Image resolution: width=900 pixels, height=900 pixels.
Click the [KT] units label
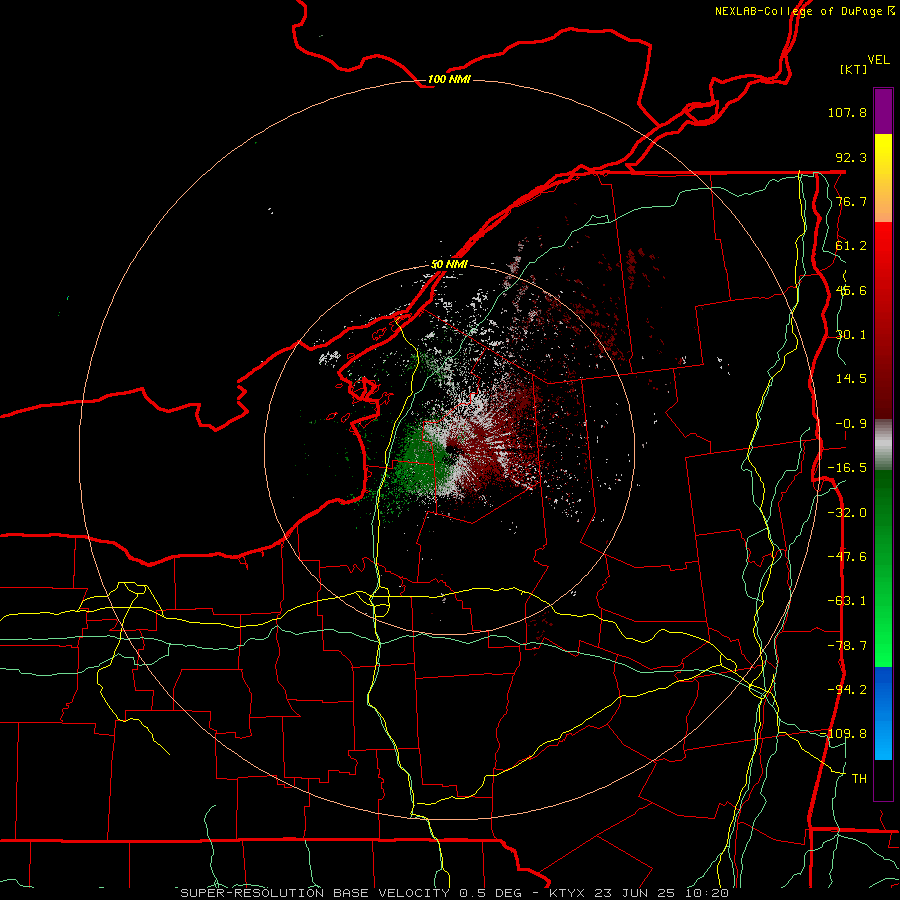[x=854, y=69]
